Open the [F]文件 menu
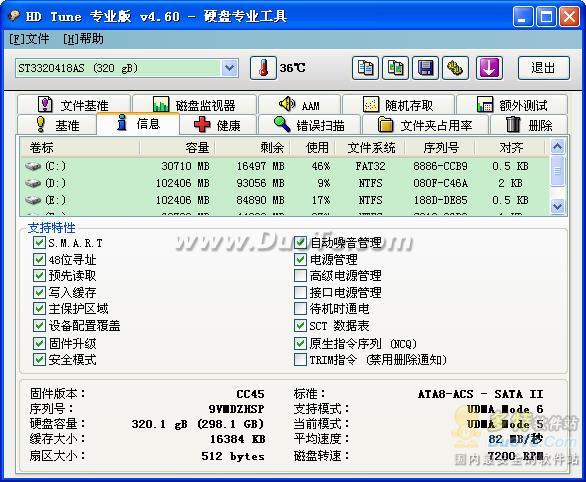Image resolution: width=586 pixels, height=482 pixels. click(29, 39)
